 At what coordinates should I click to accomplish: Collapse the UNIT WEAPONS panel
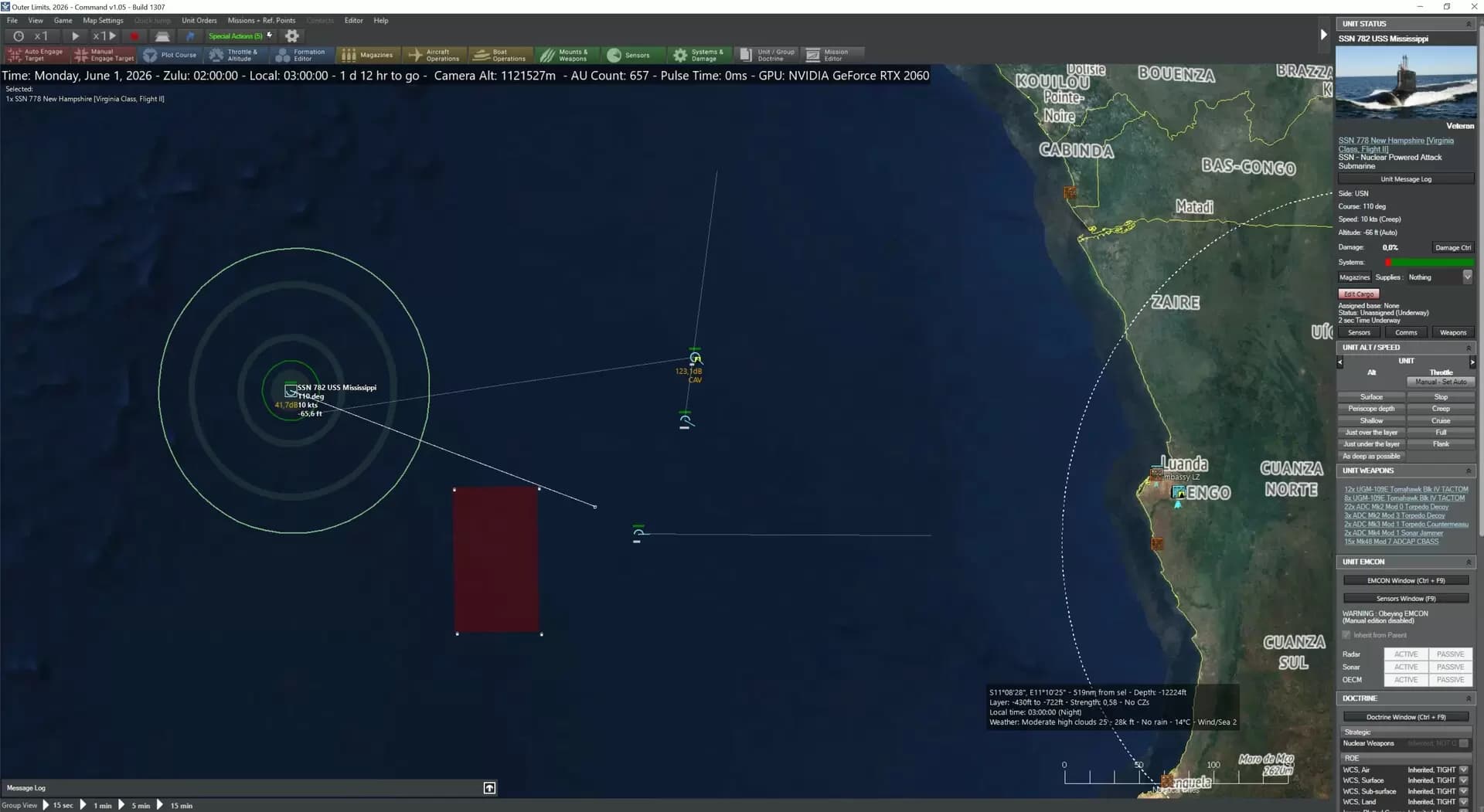[x=1469, y=471]
